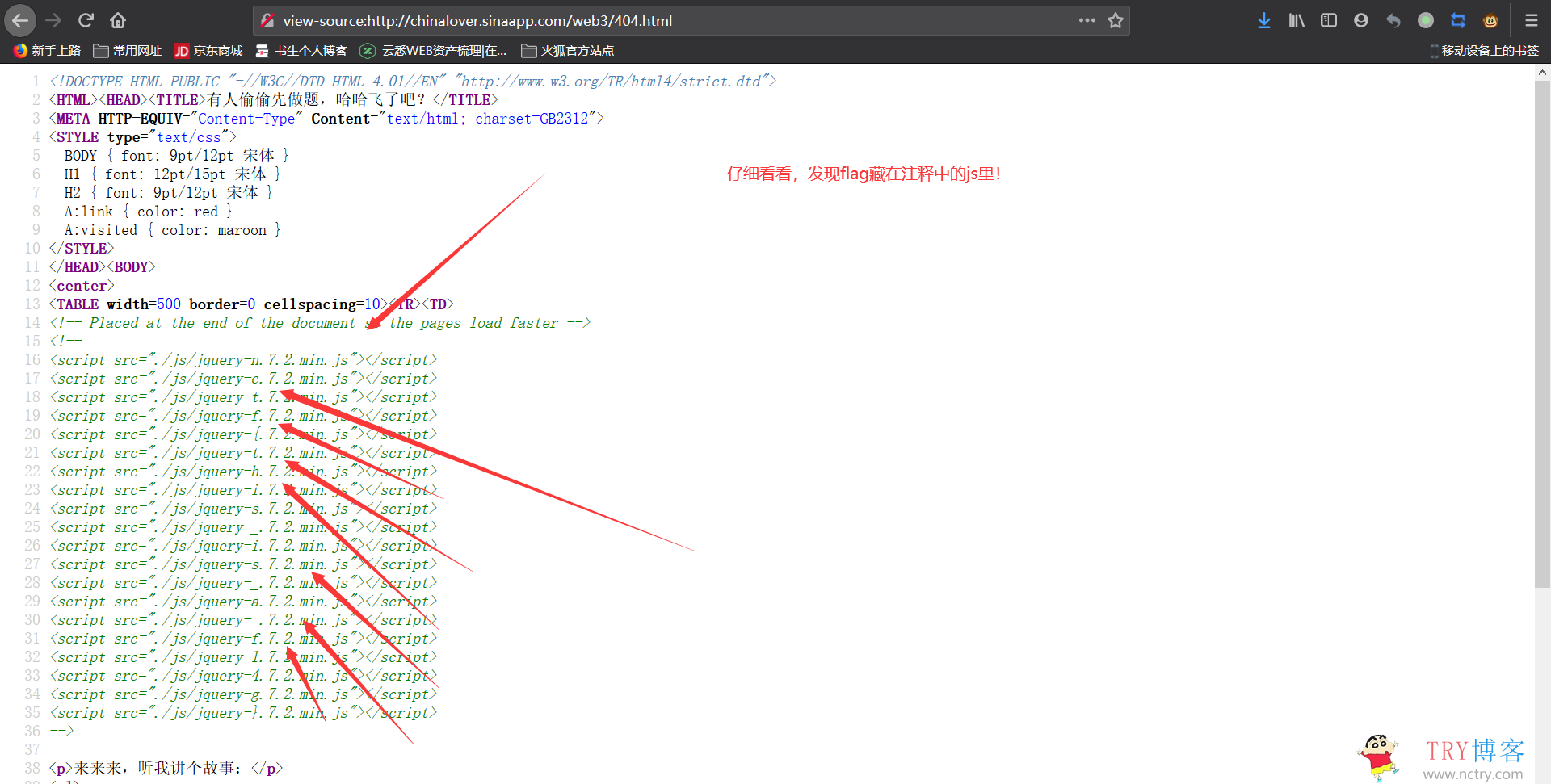Click the 来来来，听我讲个故事 paragraph line
This screenshot has height=784, width=1551.
166,769
